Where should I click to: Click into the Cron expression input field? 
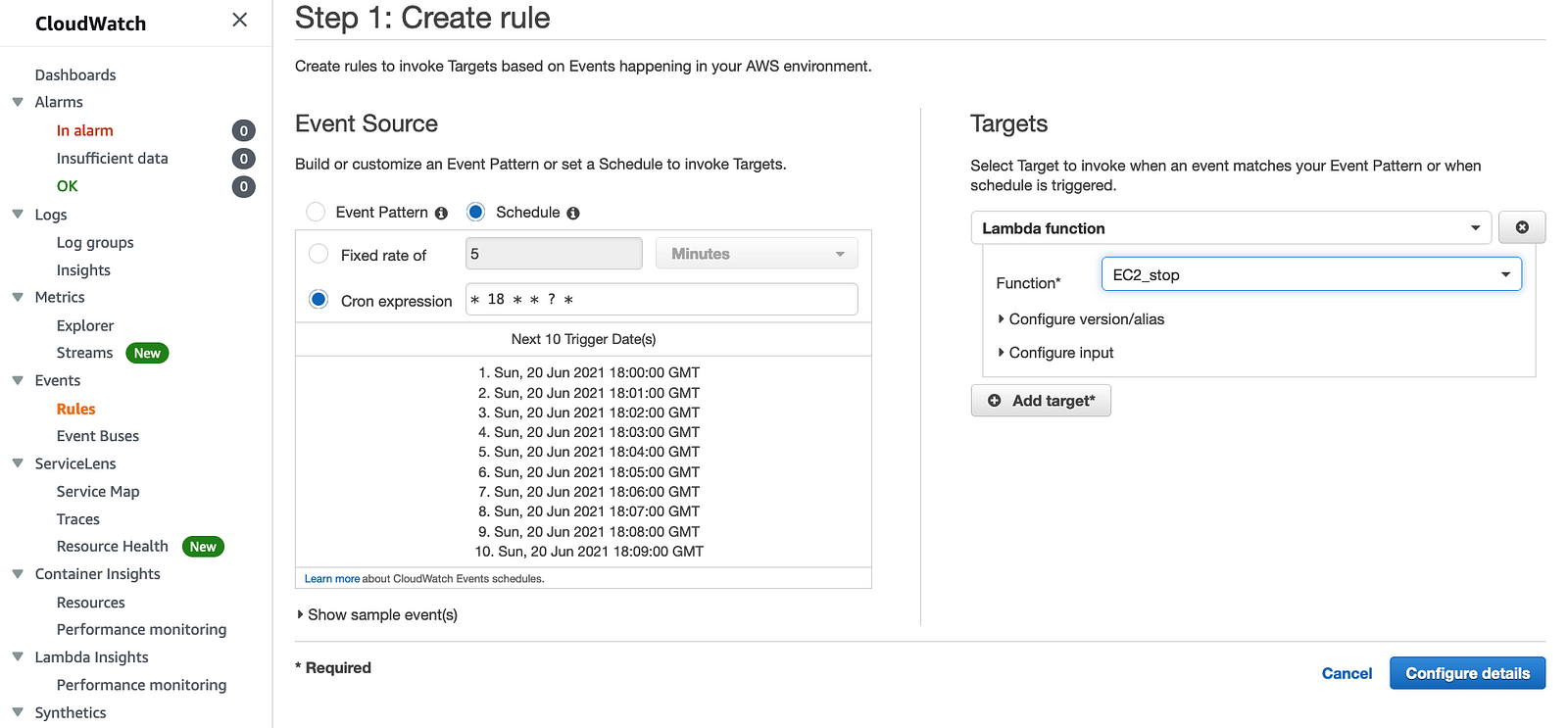[x=661, y=299]
